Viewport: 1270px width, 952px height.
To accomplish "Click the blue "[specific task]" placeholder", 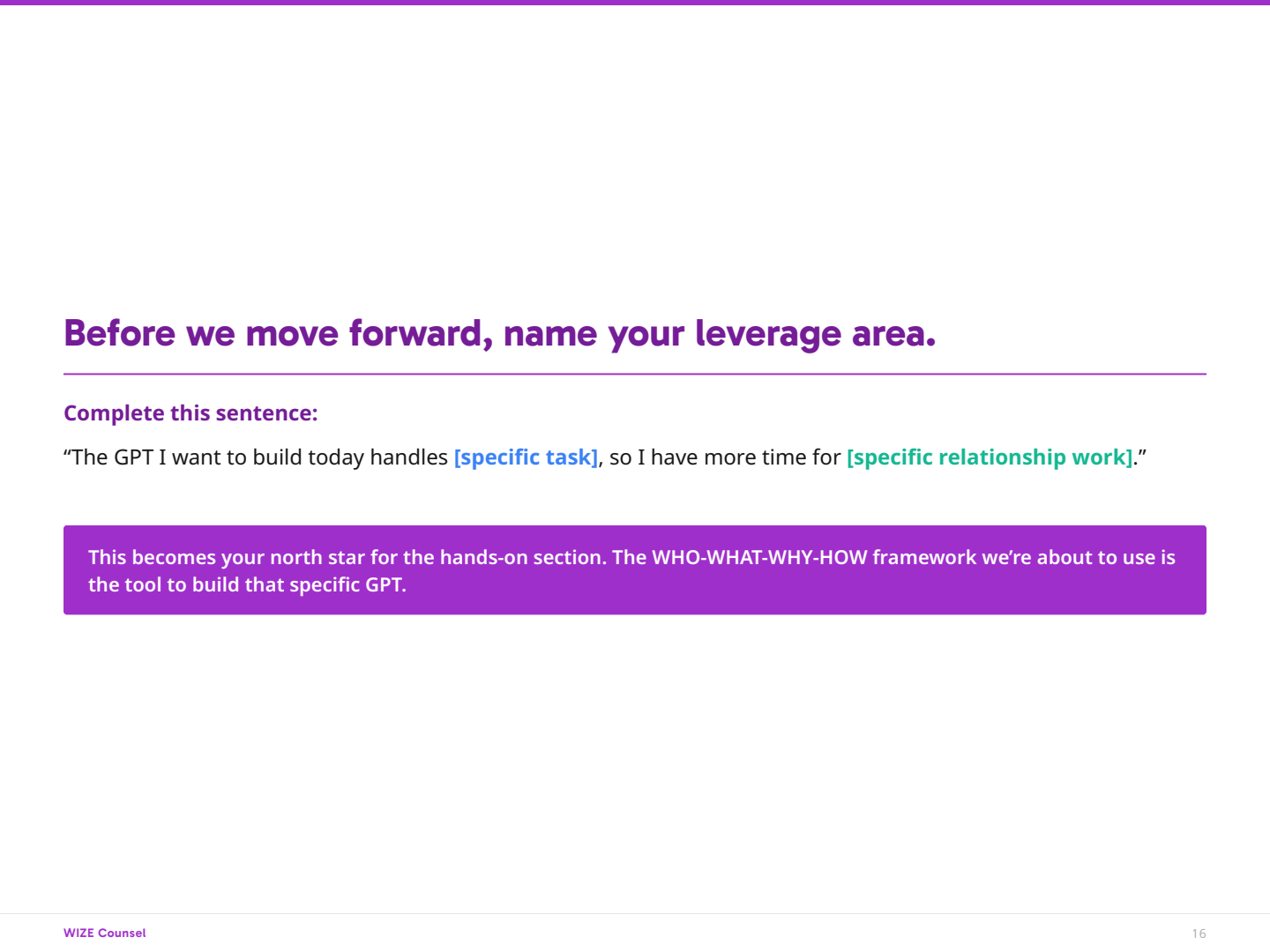I will pos(526,457).
